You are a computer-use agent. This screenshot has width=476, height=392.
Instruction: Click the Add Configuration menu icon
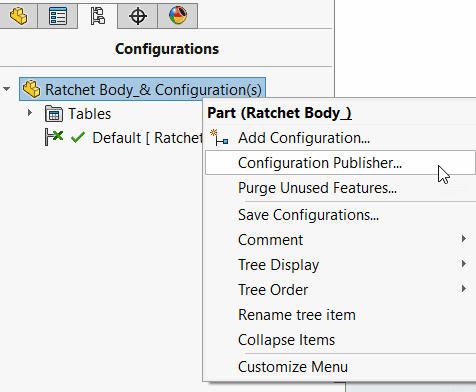[x=219, y=137]
